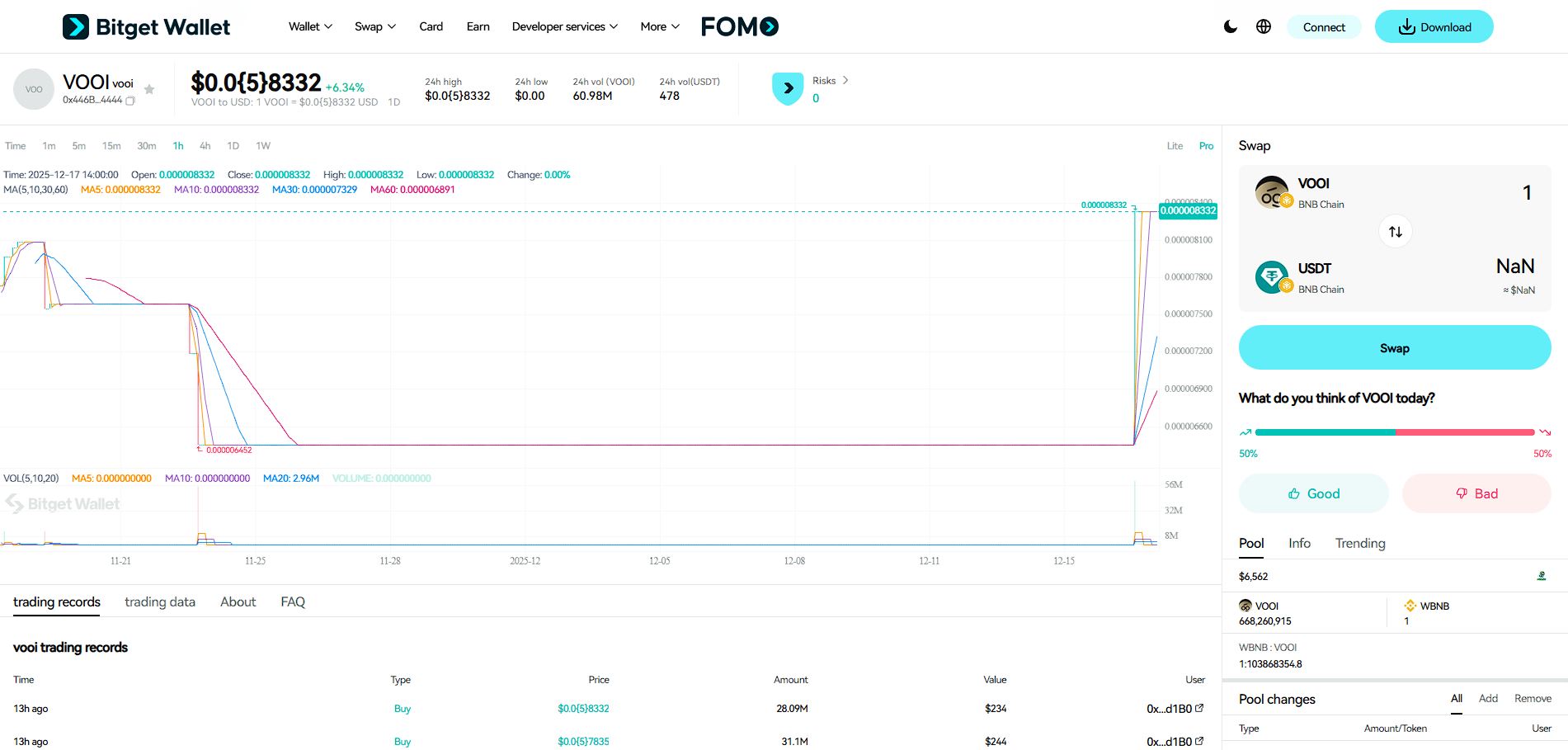Image resolution: width=1568 pixels, height=750 pixels.
Task: Click the VOOI sentiment ratio bar
Action: coord(1395,432)
